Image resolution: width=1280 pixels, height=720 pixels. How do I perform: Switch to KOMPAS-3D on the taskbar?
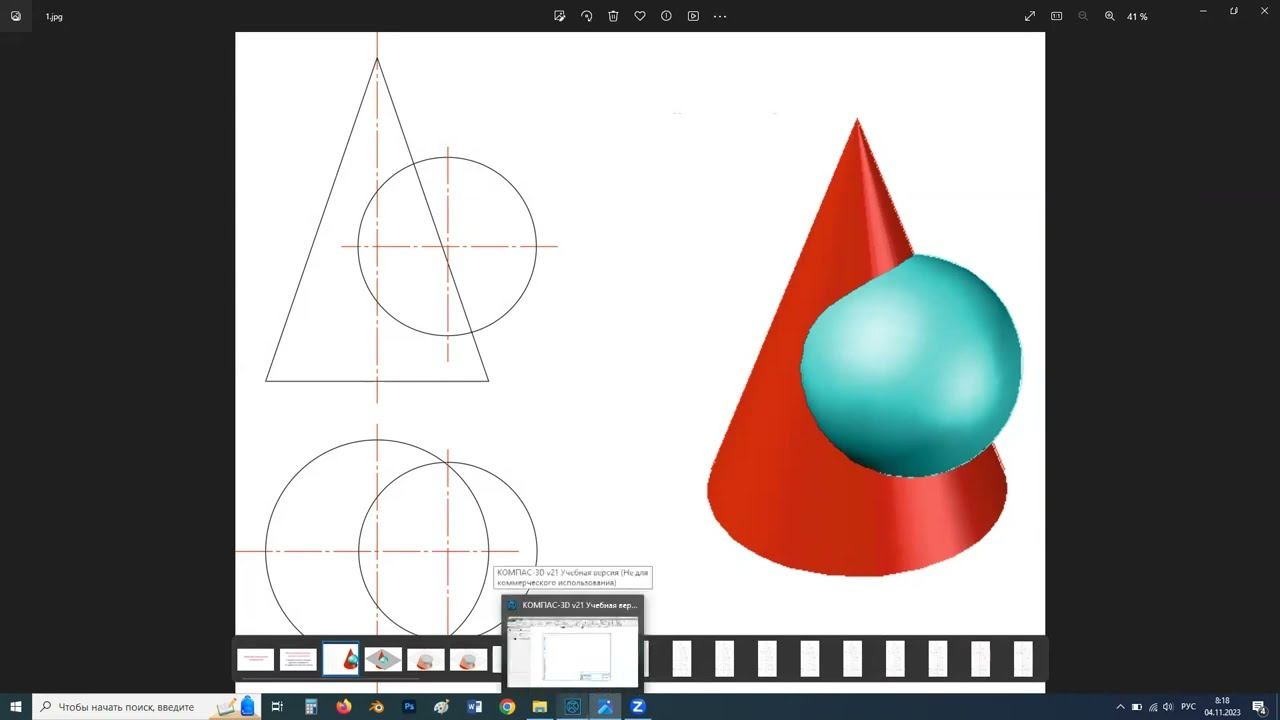[x=572, y=707]
